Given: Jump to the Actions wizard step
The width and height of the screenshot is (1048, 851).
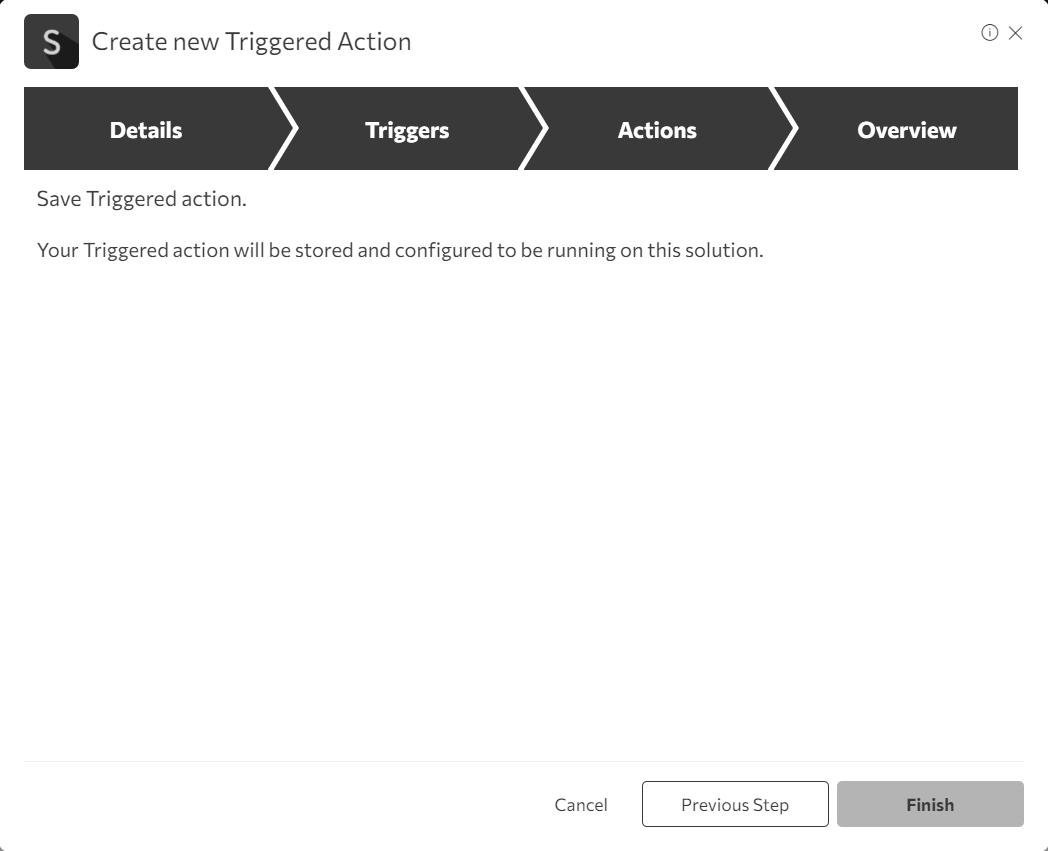Looking at the screenshot, I should tap(657, 130).
